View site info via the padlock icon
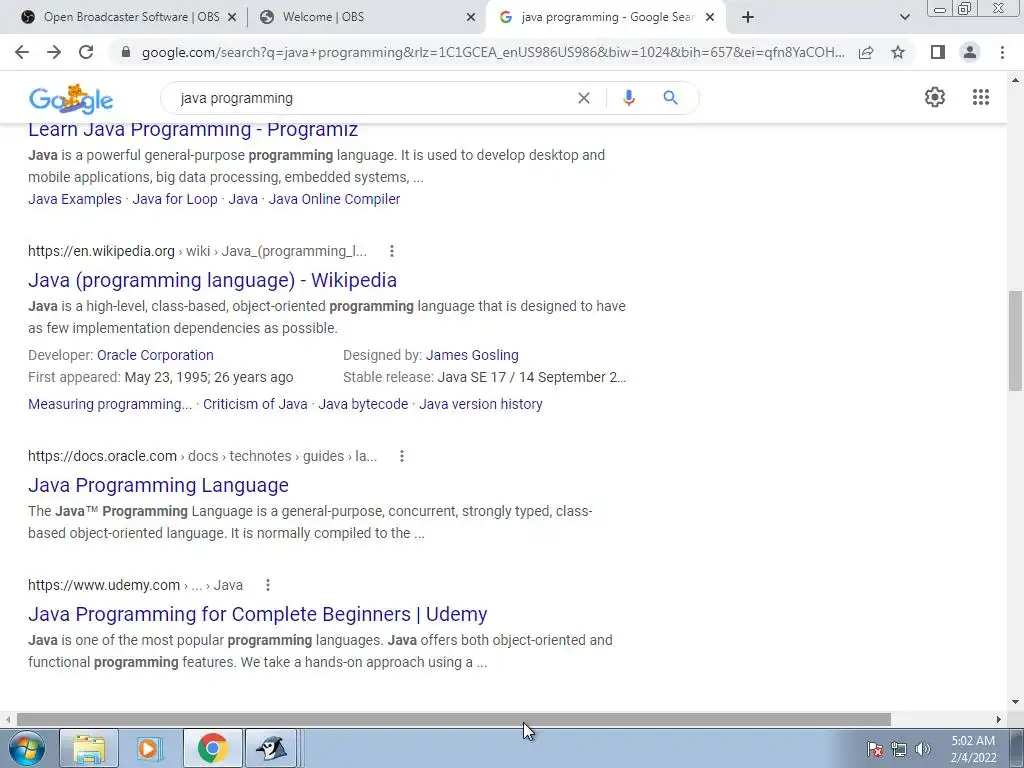The width and height of the screenshot is (1024, 768). [x=126, y=52]
